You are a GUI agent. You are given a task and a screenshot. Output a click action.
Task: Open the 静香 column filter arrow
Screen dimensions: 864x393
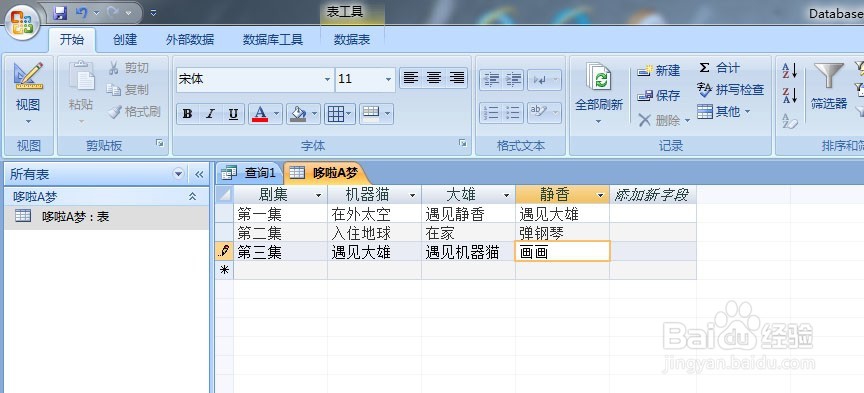click(x=601, y=195)
